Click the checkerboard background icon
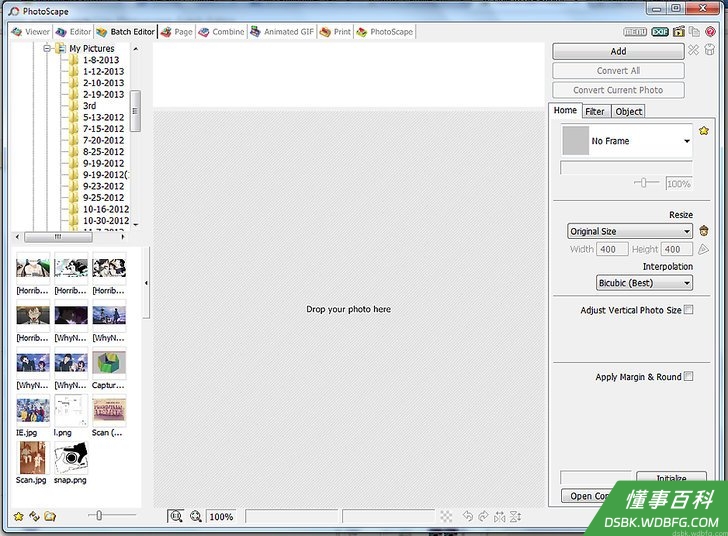This screenshot has width=728, height=536. click(x=446, y=516)
